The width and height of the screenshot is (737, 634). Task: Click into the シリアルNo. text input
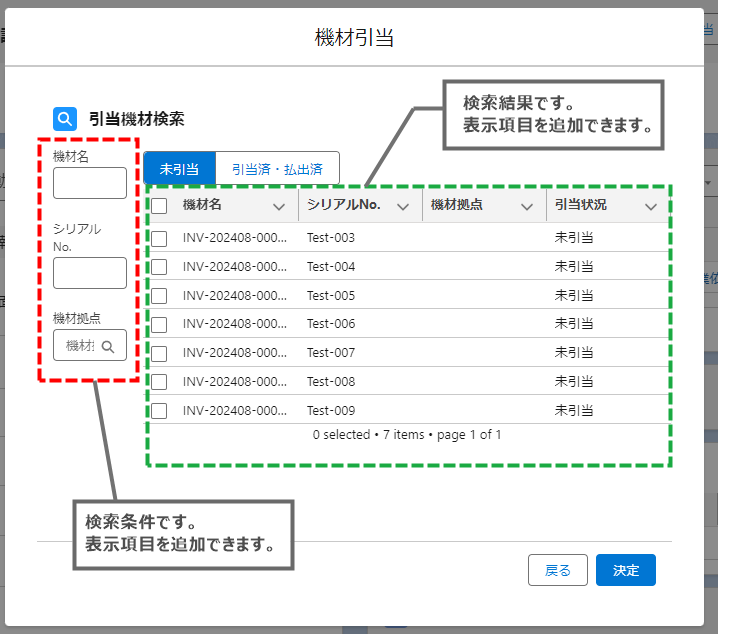coord(90,273)
